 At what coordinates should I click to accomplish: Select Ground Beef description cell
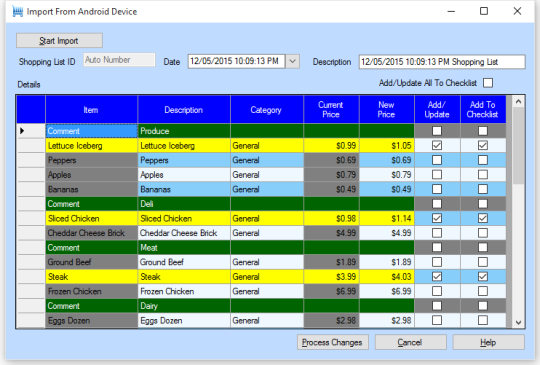184,262
